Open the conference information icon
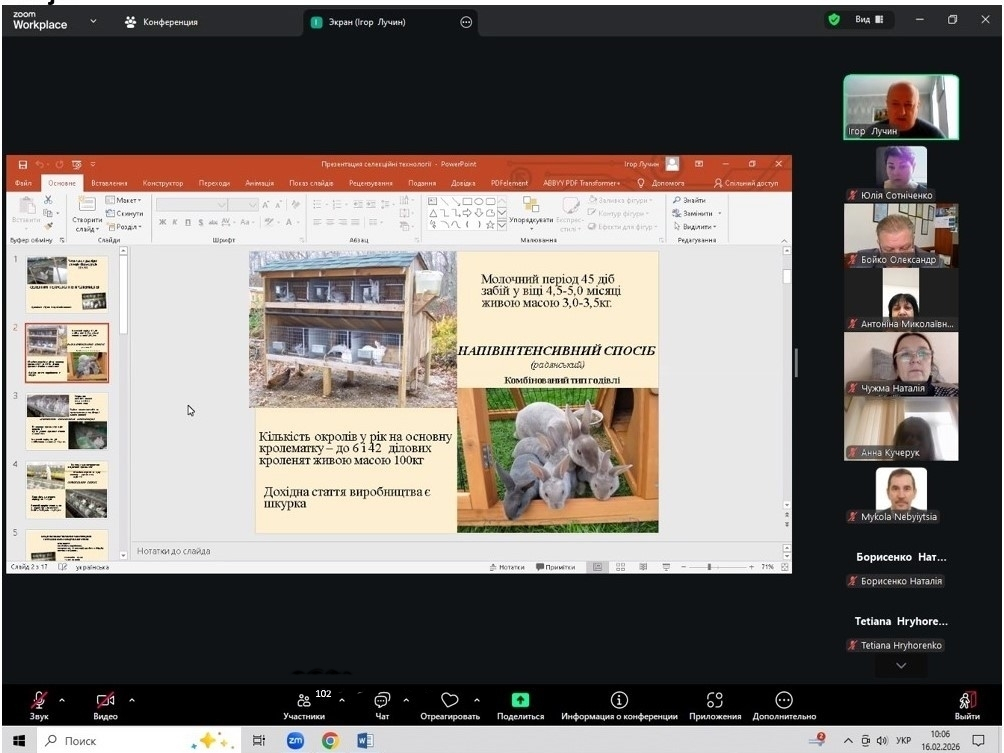 tap(619, 701)
